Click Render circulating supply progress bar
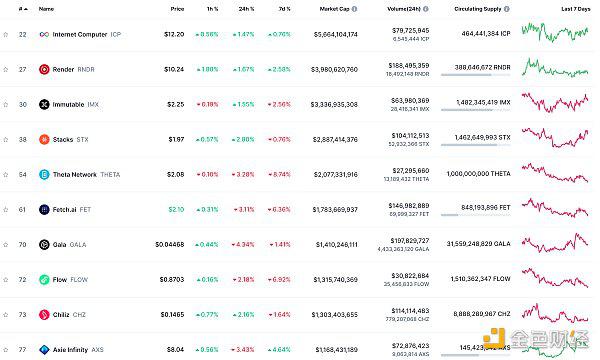The width and height of the screenshot is (600, 360). [x=475, y=75]
